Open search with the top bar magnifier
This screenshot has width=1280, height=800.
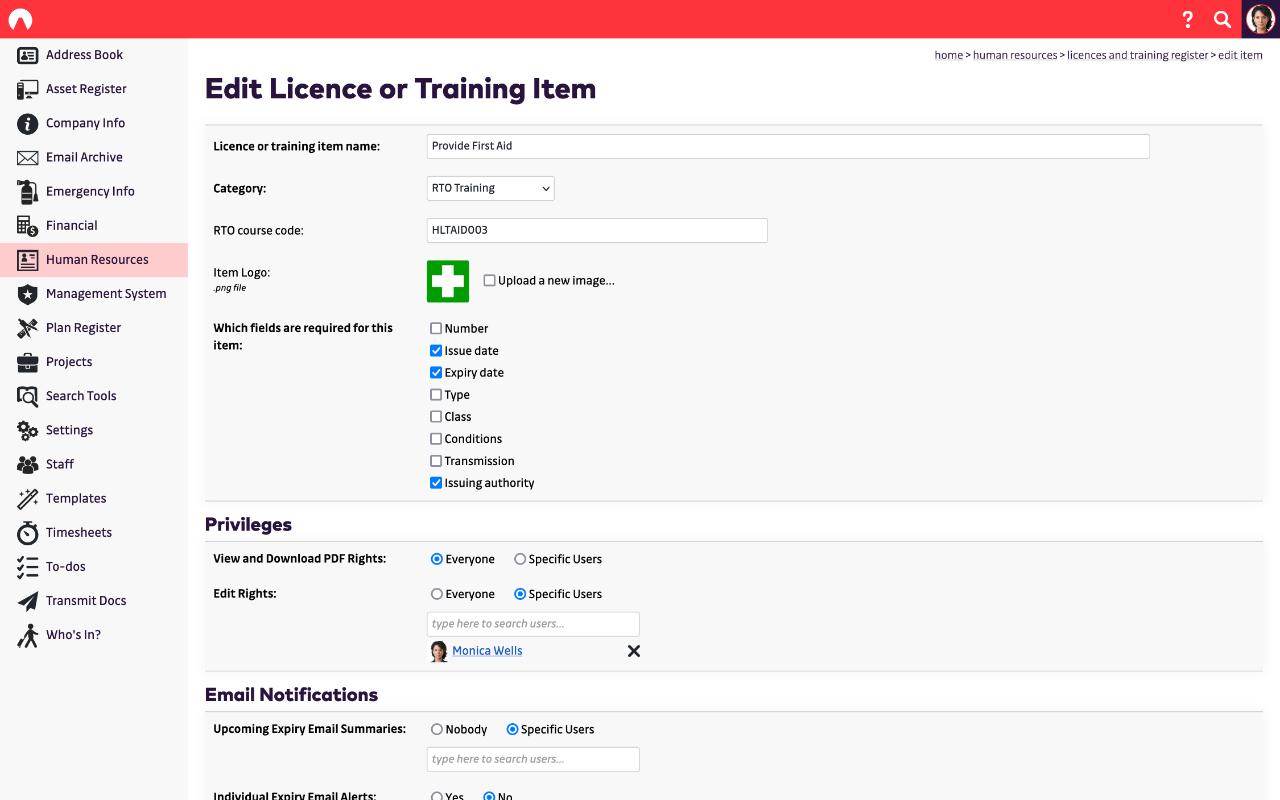click(x=1222, y=19)
